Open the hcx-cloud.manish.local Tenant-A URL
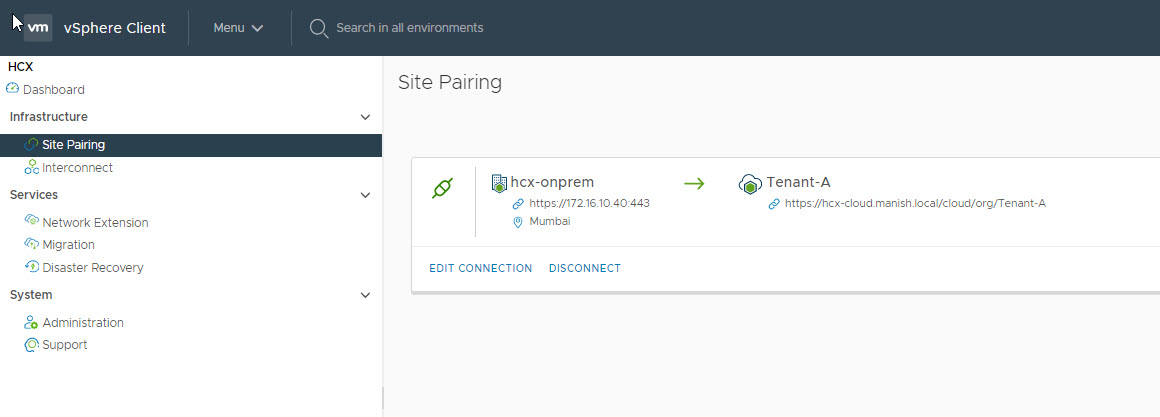1160x417 pixels. 914,204
